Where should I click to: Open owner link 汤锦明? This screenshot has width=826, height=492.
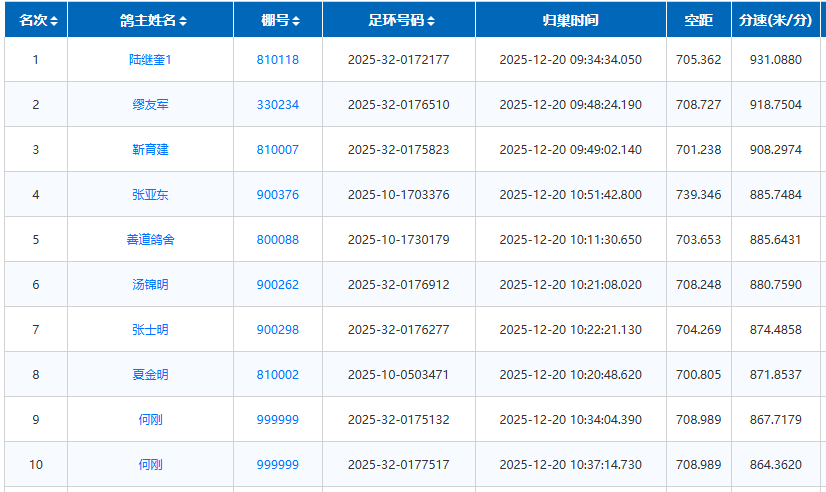click(x=150, y=285)
